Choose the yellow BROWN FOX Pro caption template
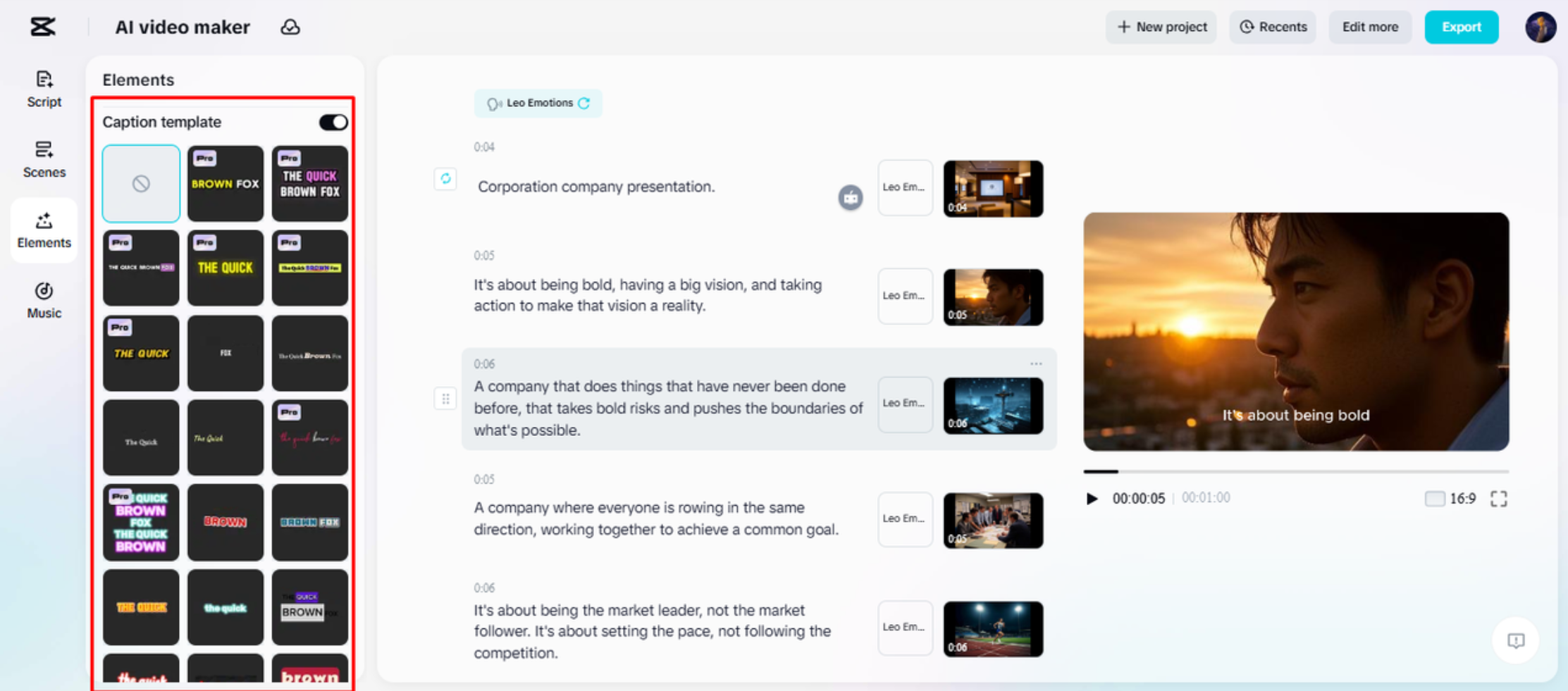The height and width of the screenshot is (691, 1568). pyautogui.click(x=226, y=183)
